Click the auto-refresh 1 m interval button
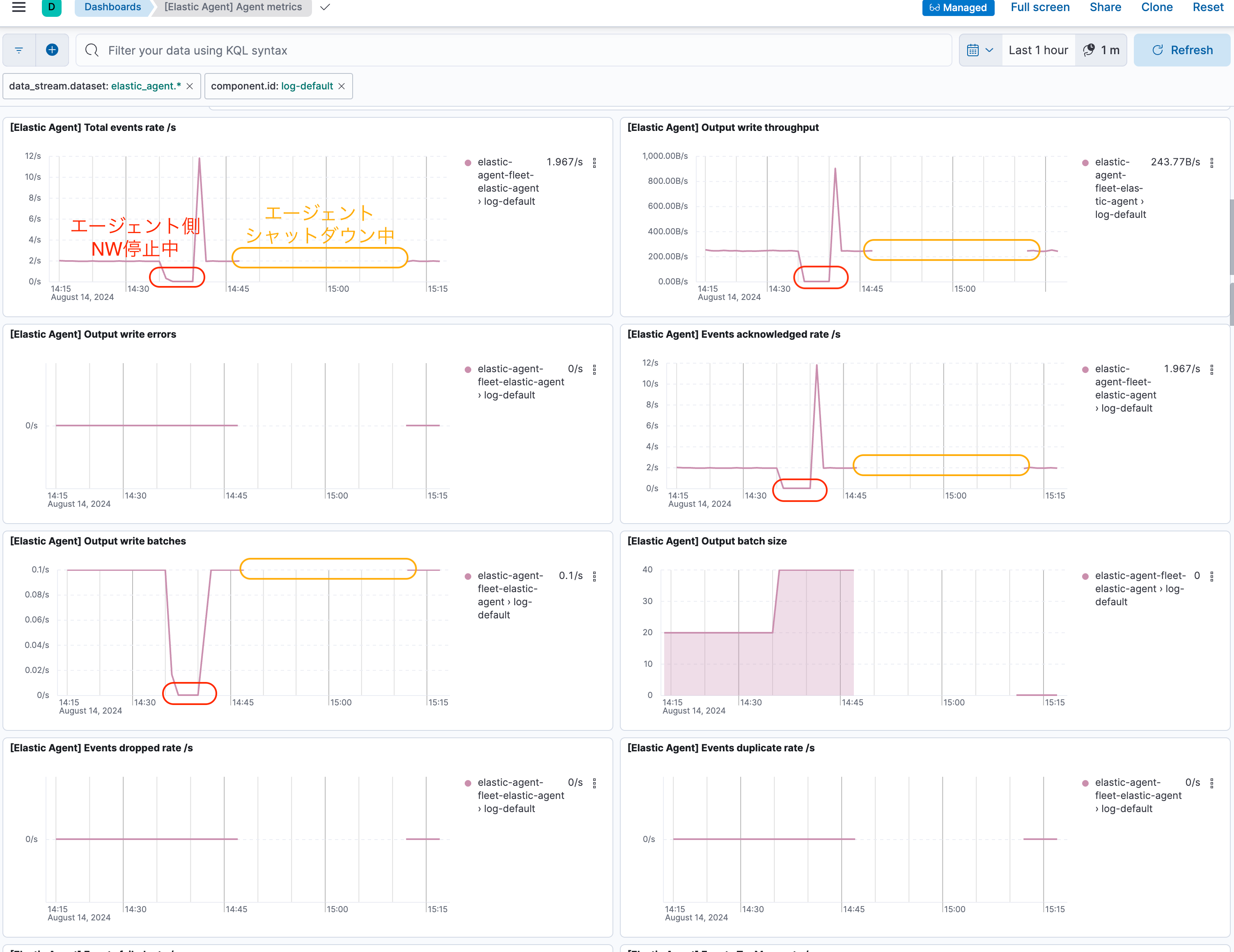This screenshot has width=1234, height=952. tap(1101, 50)
